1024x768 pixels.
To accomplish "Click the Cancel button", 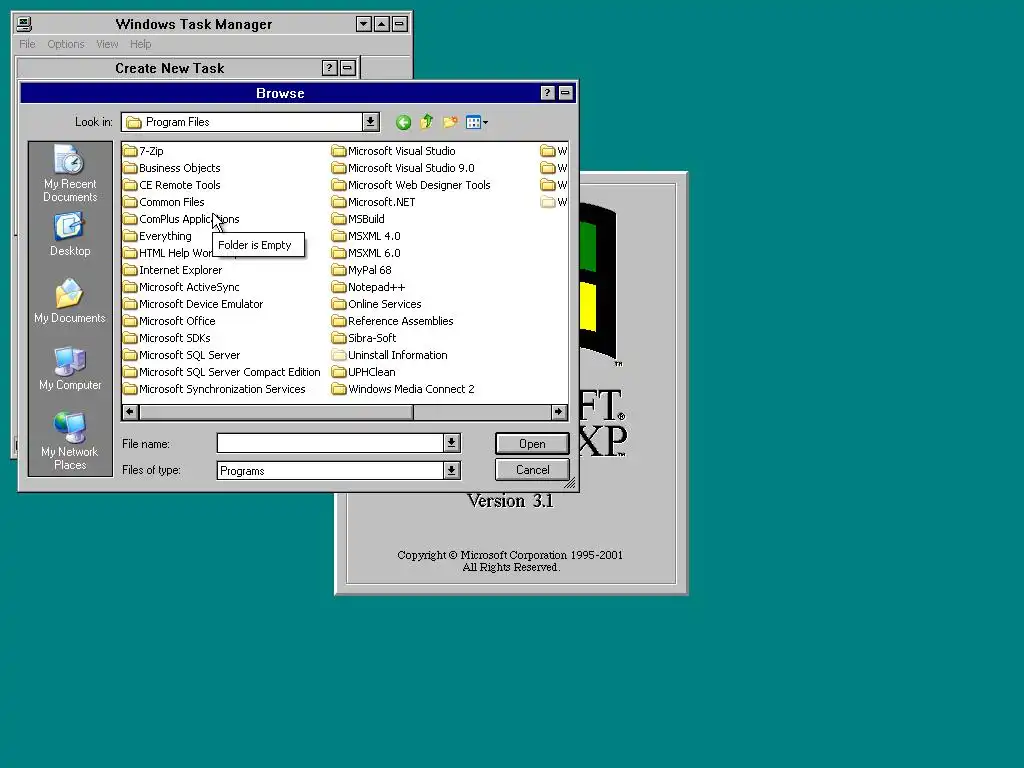I will pos(532,470).
